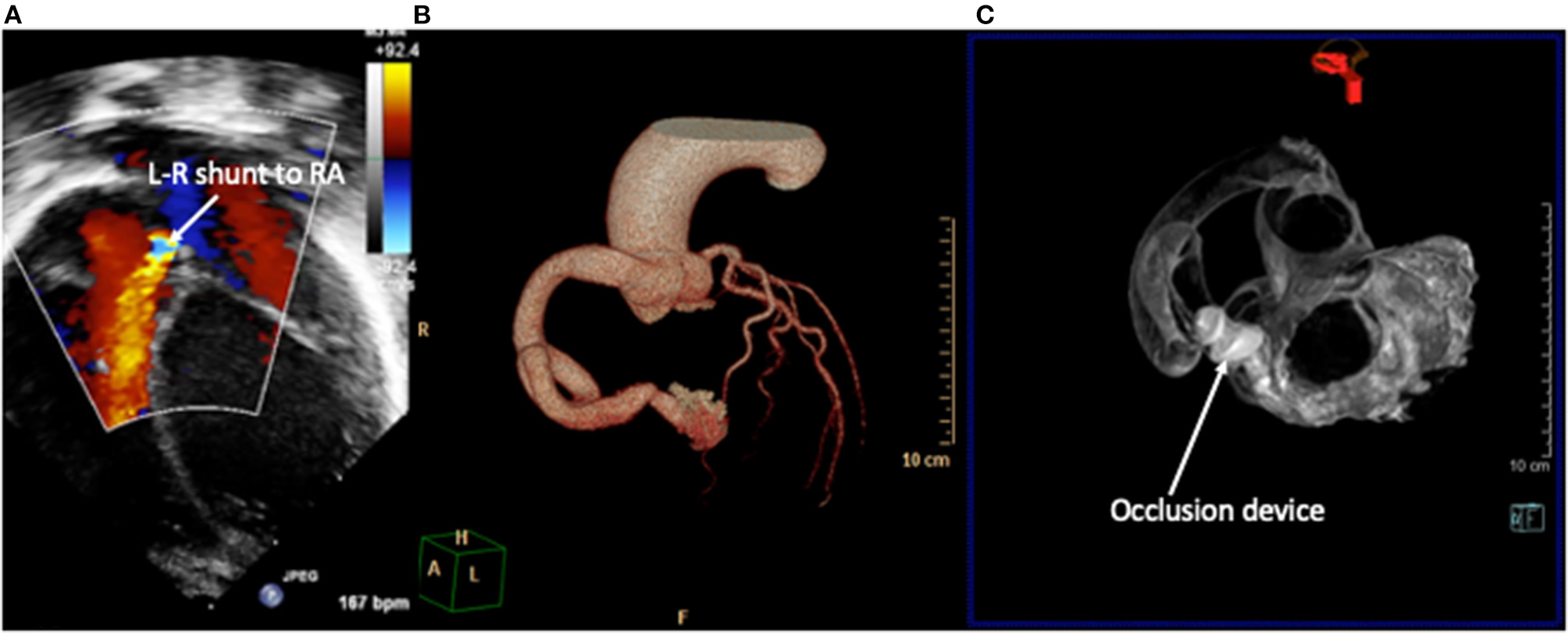Select the H face of orientation cube
Screen dimensions: 1568x633
[461, 538]
